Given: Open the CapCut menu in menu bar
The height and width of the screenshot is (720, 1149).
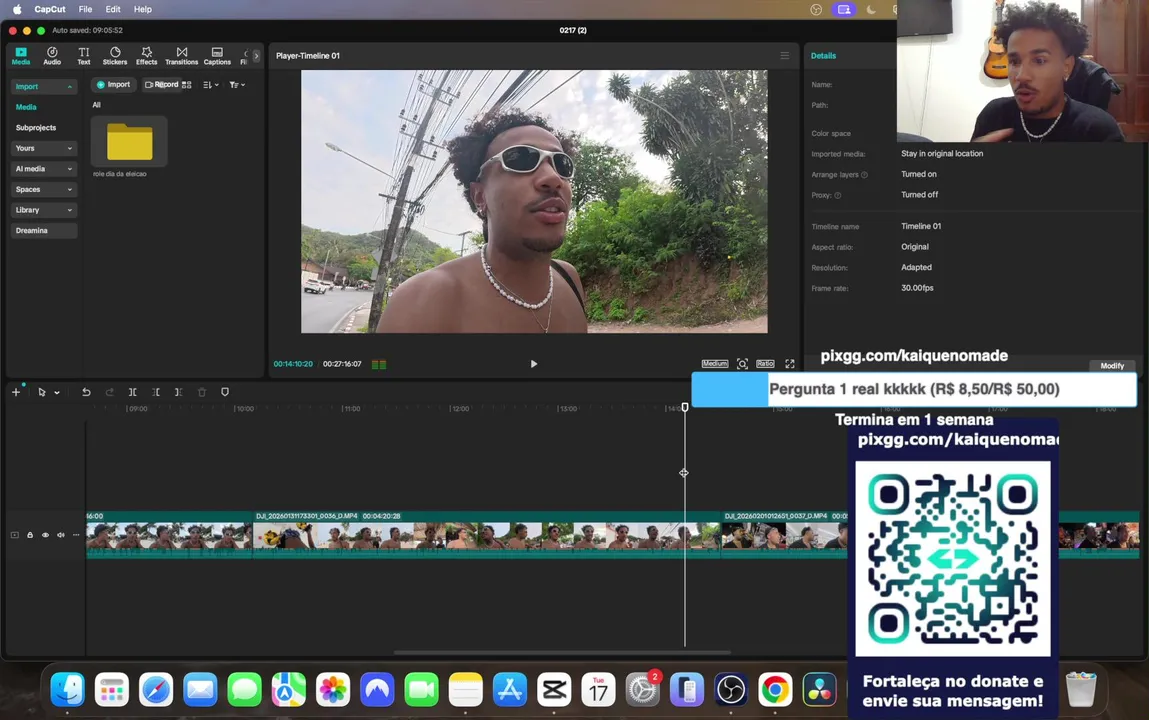Looking at the screenshot, I should 50,10.
